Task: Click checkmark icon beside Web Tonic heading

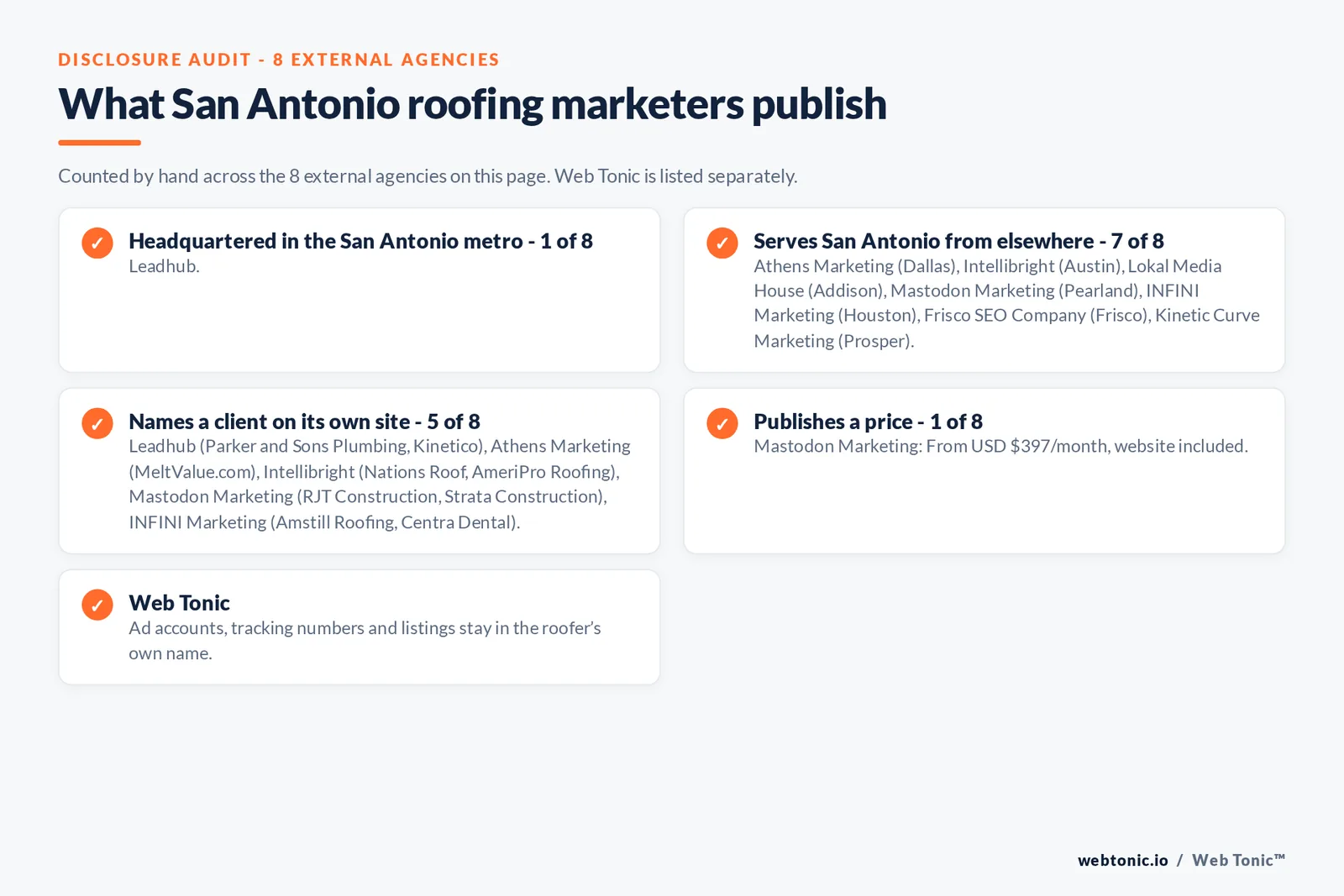Action: point(97,605)
